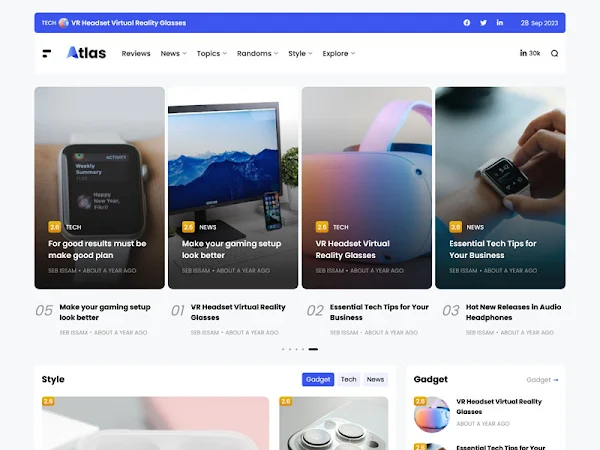
Task: Open pink Style section large thumbnail
Action: click(155, 423)
